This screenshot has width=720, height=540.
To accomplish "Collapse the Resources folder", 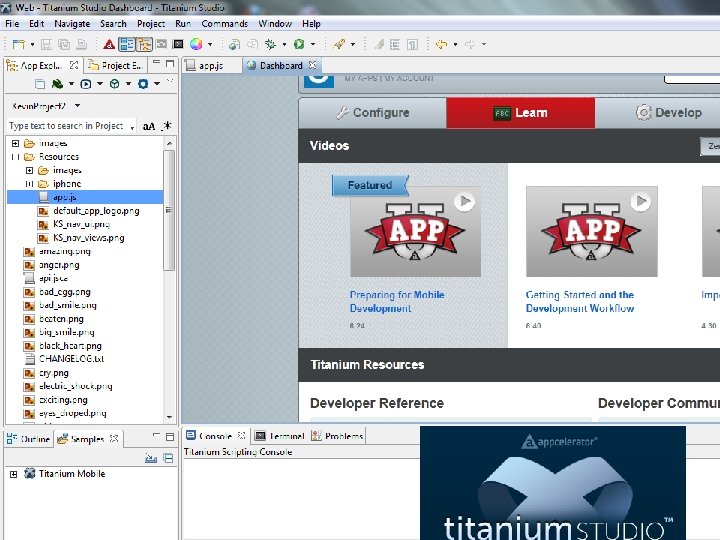I will click(x=16, y=157).
